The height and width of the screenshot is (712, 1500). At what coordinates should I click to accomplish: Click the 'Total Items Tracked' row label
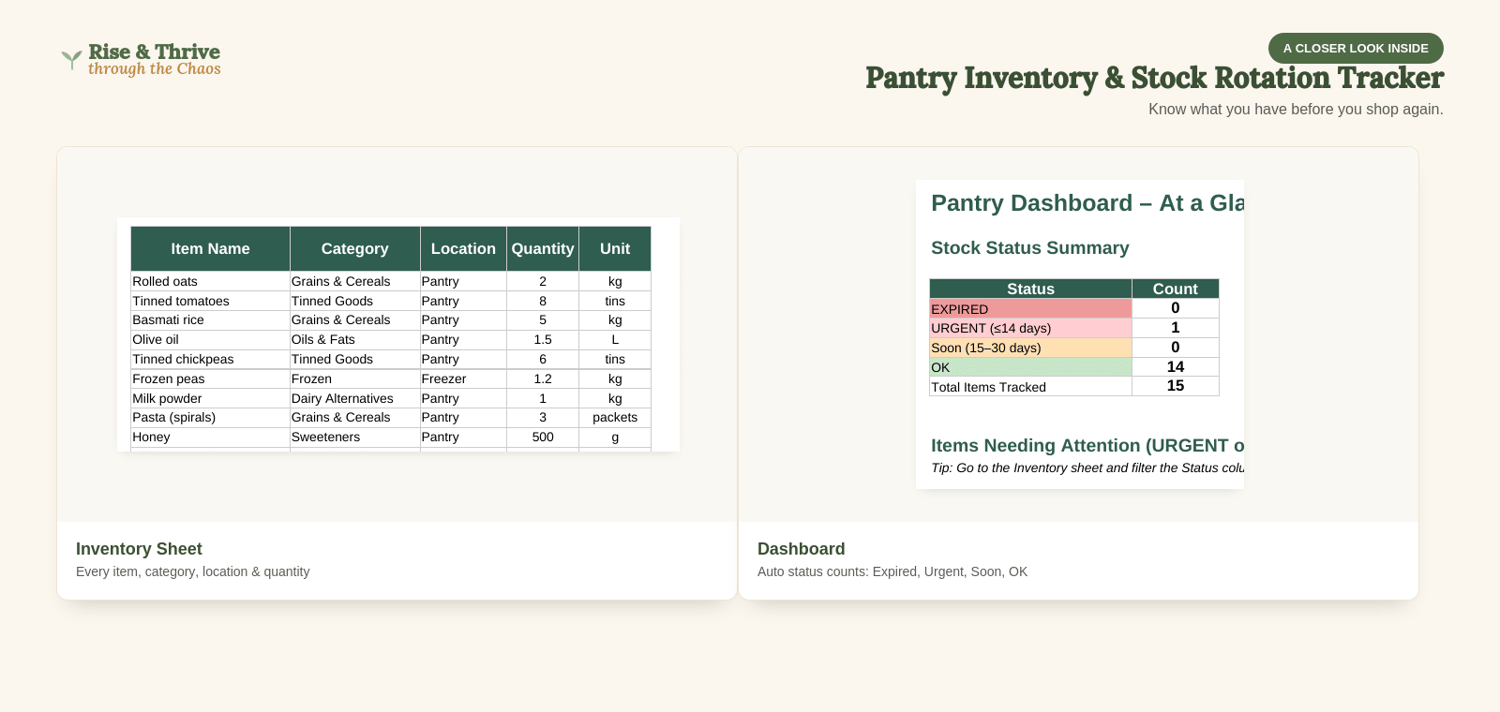click(1030, 387)
